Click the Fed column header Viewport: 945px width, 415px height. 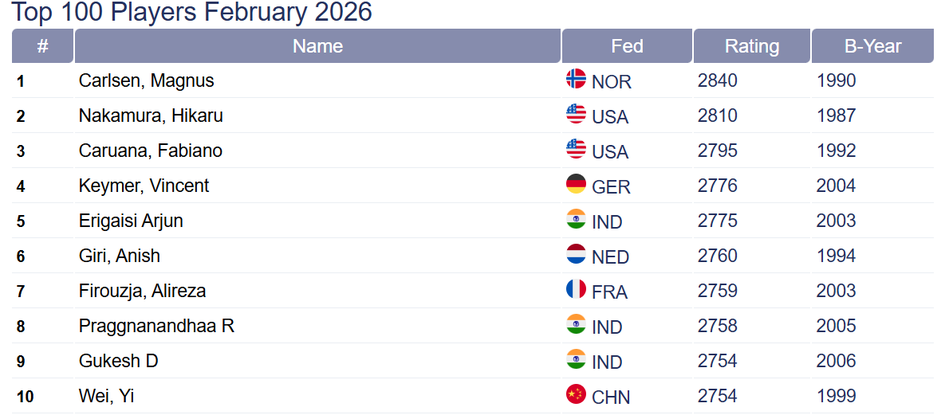[627, 46]
